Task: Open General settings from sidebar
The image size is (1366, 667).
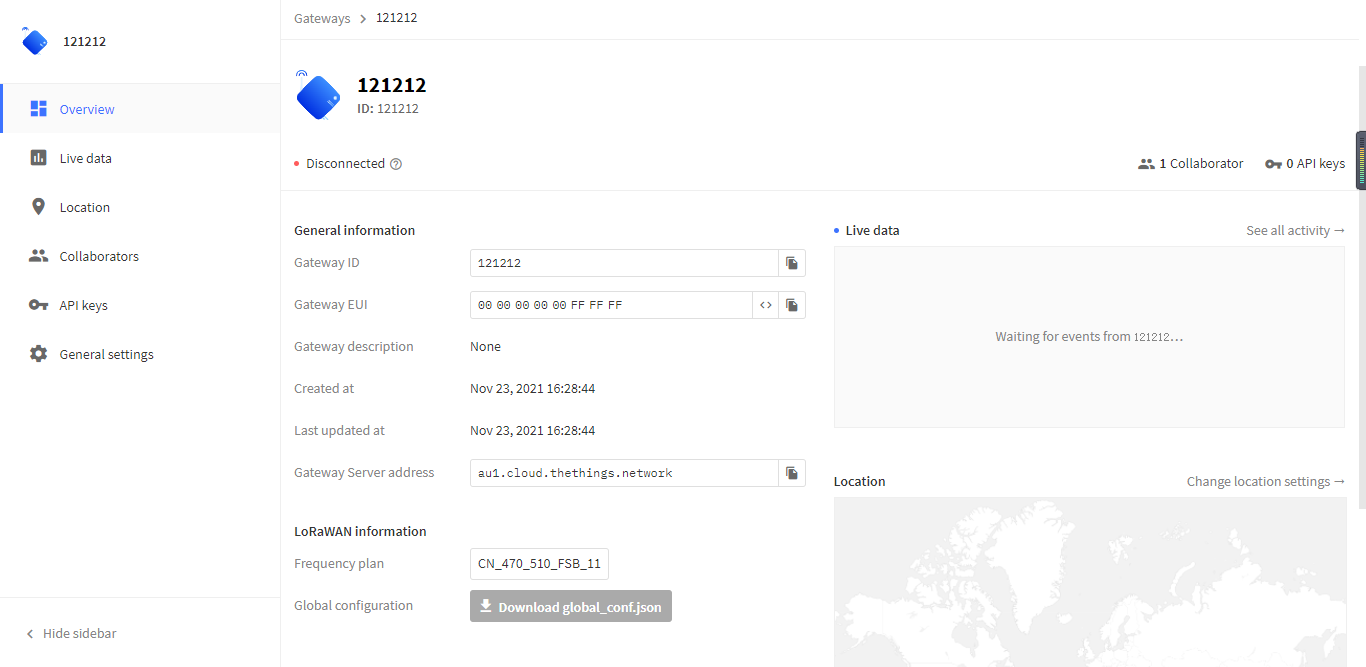Action: pyautogui.click(x=106, y=354)
